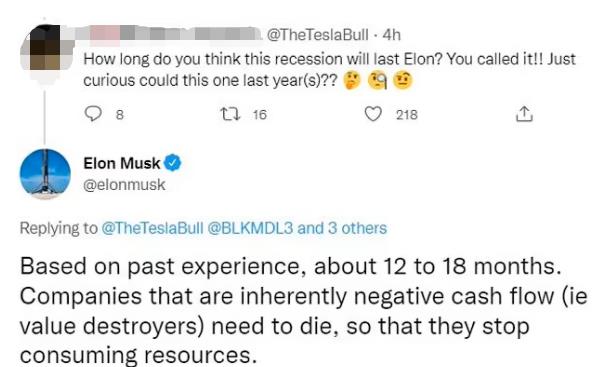The width and height of the screenshot is (592, 367).
Task: Click the raised eyebrow face emoji
Action: (403, 80)
